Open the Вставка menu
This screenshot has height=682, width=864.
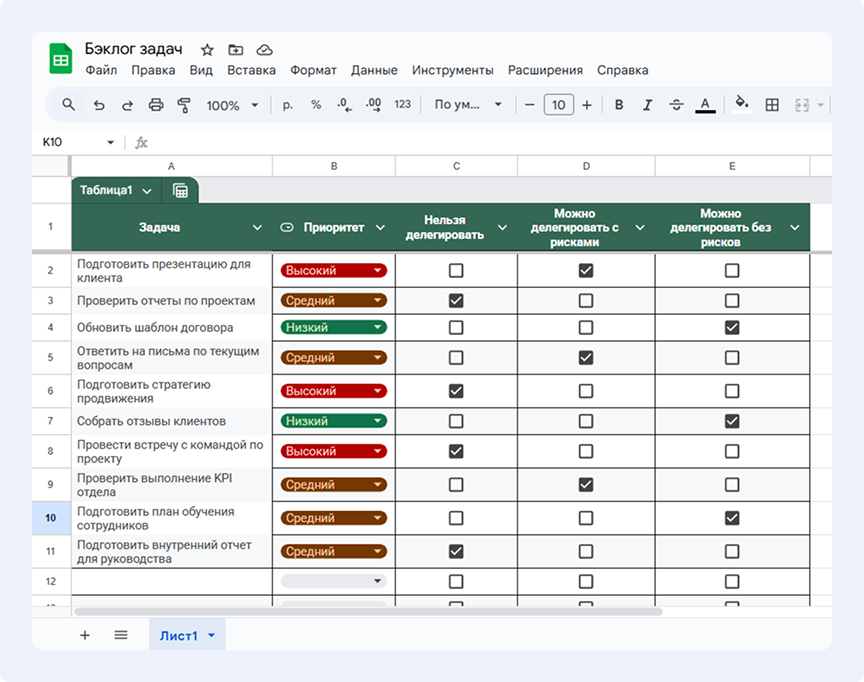(x=251, y=70)
